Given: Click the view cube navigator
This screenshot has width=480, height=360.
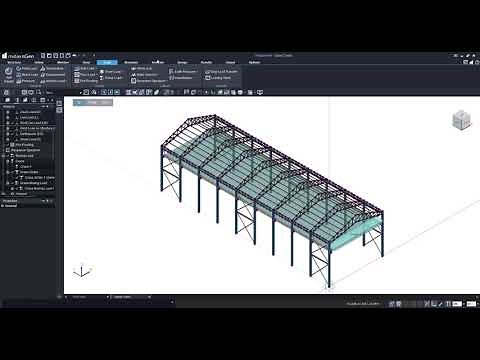Looking at the screenshot, I should pyautogui.click(x=462, y=120).
